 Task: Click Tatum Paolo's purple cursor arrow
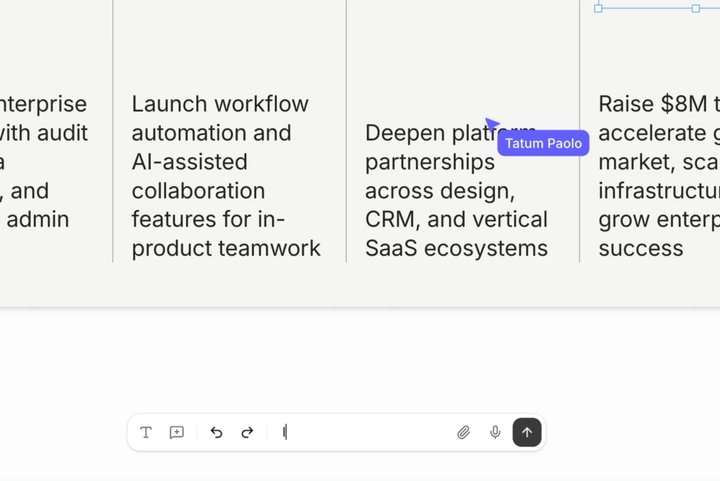pyautogui.click(x=492, y=124)
